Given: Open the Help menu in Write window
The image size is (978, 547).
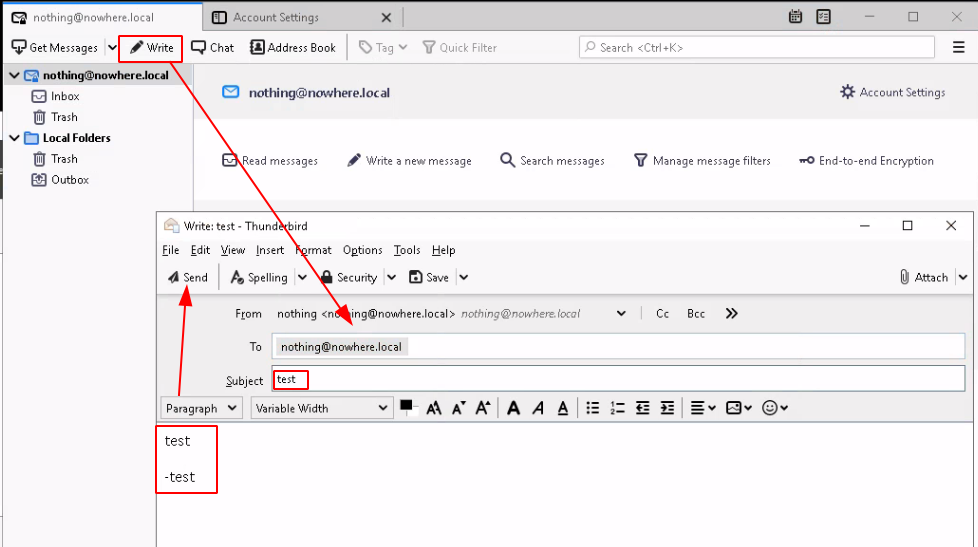Looking at the screenshot, I should (x=443, y=250).
